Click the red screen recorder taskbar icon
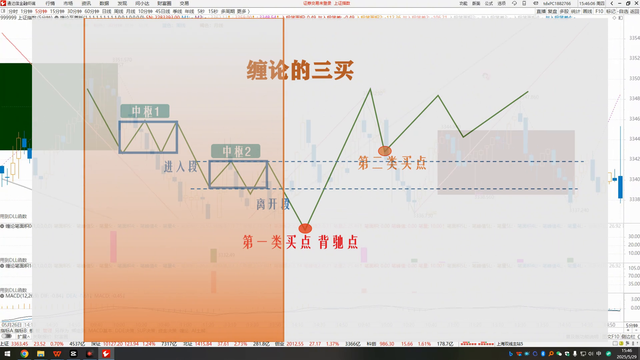Viewport: 640px width, 360px height. coord(89,353)
